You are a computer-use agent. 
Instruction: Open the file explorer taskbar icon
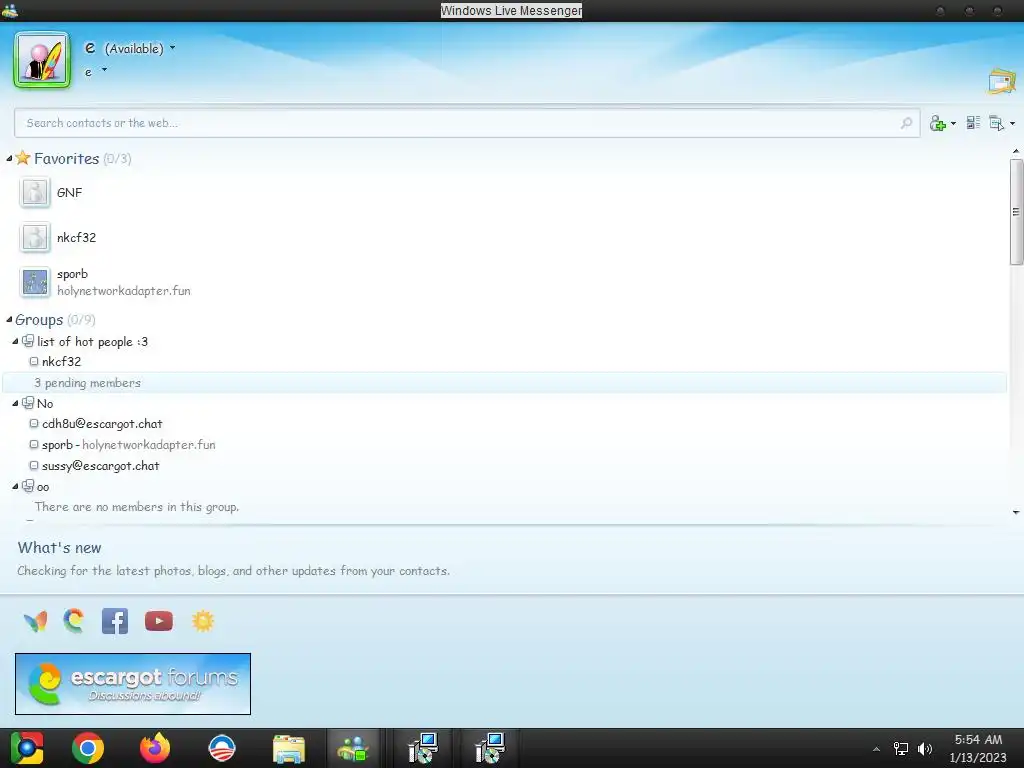(289, 748)
